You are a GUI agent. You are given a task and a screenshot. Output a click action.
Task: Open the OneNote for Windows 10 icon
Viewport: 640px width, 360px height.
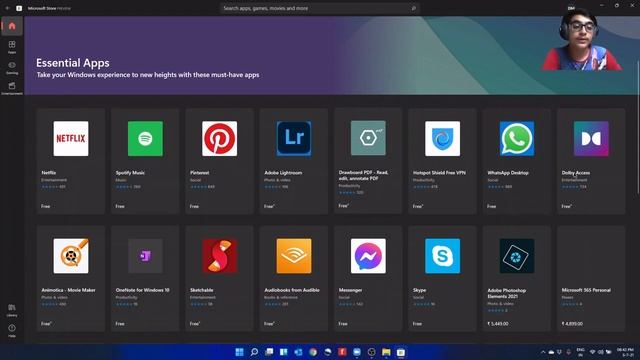click(145, 256)
